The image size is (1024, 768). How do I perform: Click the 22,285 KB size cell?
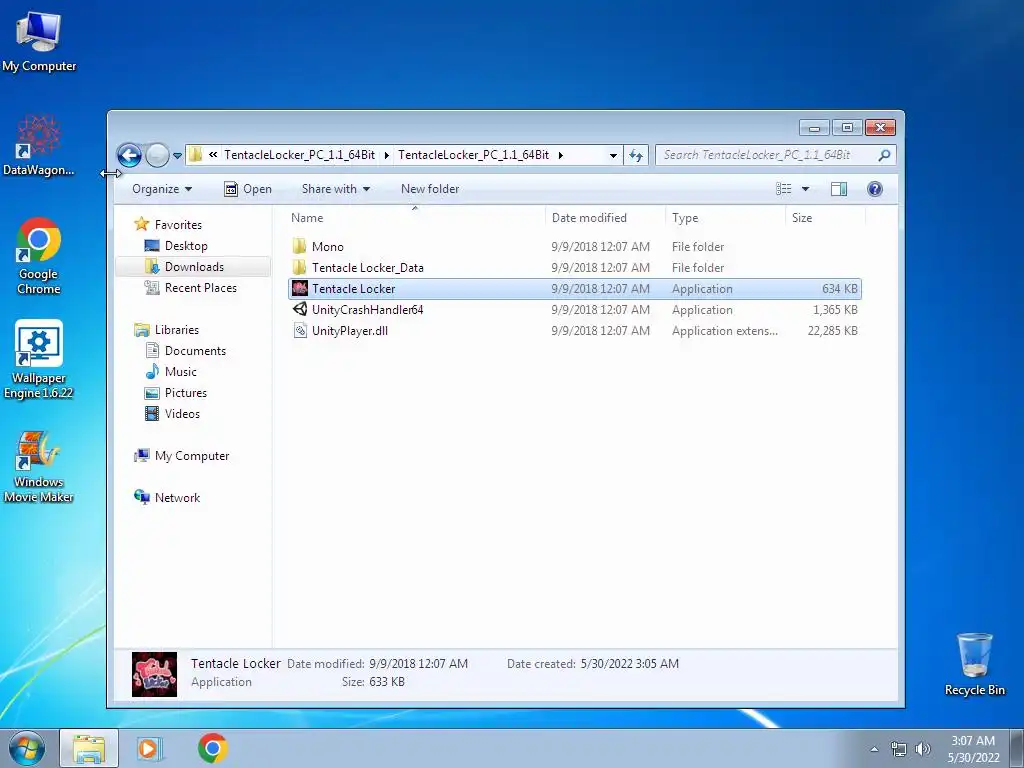(x=832, y=330)
